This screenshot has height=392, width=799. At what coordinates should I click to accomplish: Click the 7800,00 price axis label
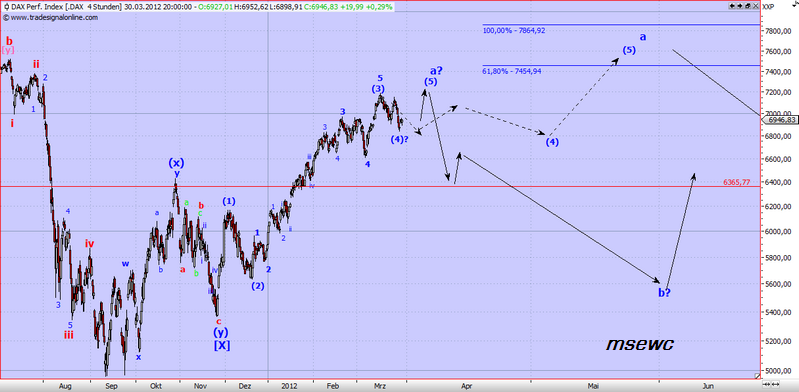(x=777, y=31)
